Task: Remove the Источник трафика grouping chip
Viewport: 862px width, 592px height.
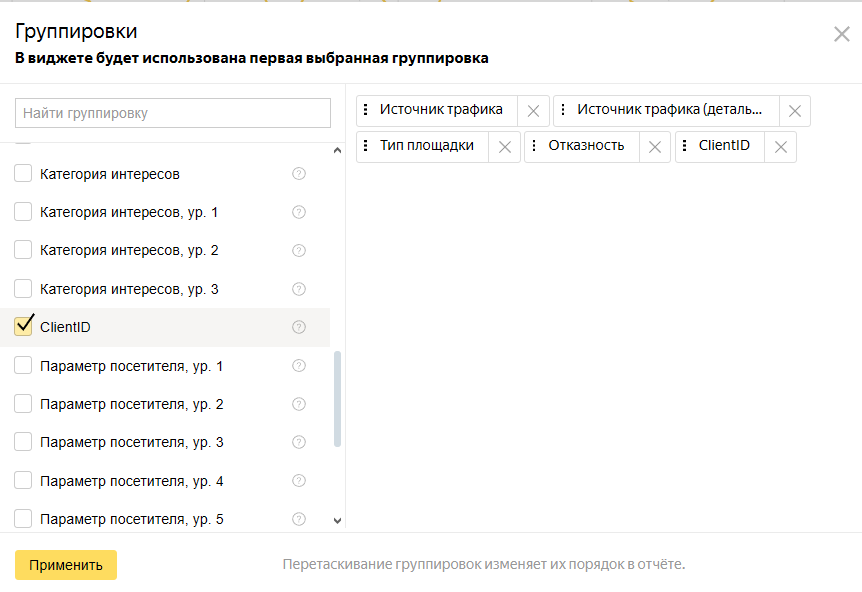Action: click(533, 111)
